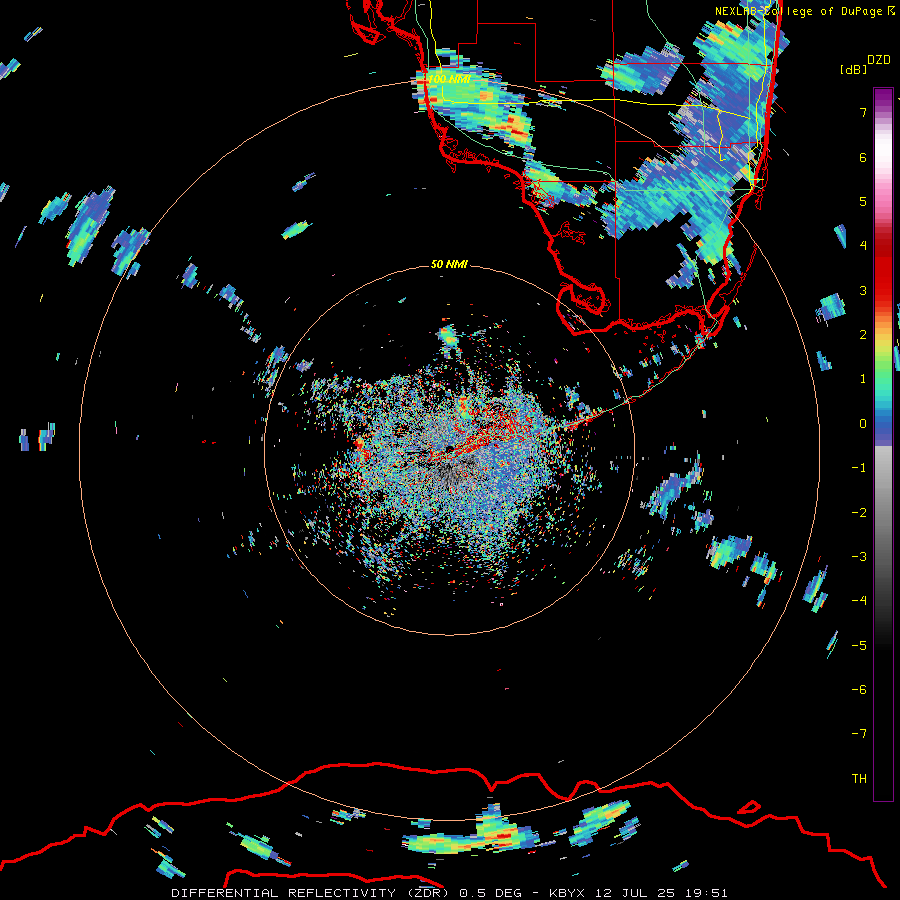Click the 6 dB scale label
Image resolution: width=900 pixels, height=900 pixels.
point(863,157)
